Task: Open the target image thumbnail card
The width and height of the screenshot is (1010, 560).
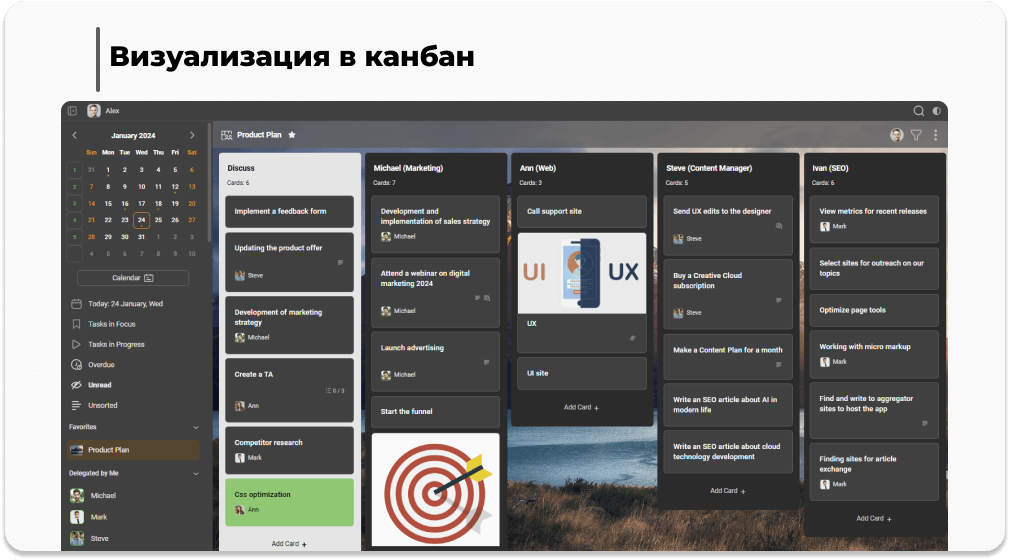Action: click(435, 489)
